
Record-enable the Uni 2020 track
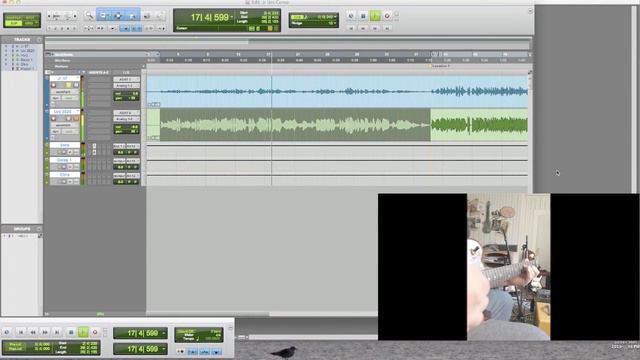[x=53, y=118]
